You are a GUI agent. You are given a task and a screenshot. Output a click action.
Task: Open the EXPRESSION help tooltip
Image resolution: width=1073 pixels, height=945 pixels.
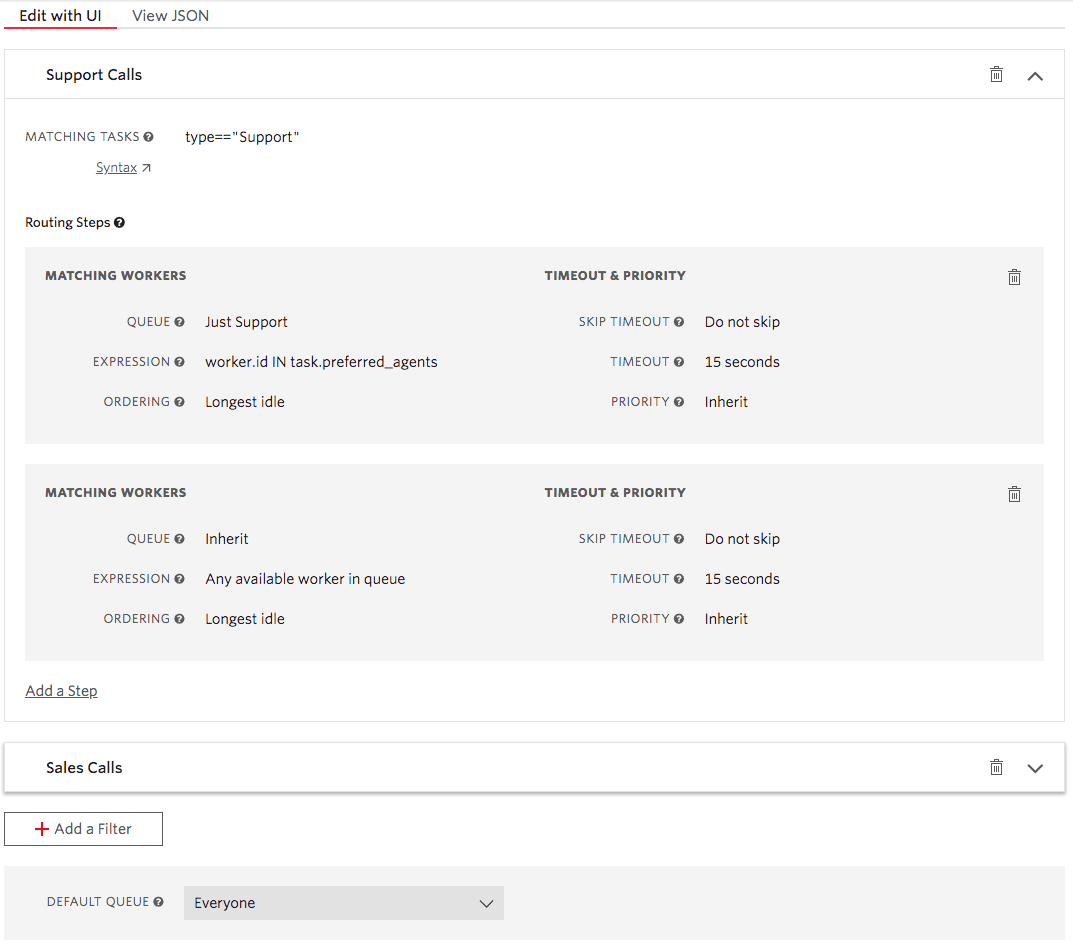(179, 361)
